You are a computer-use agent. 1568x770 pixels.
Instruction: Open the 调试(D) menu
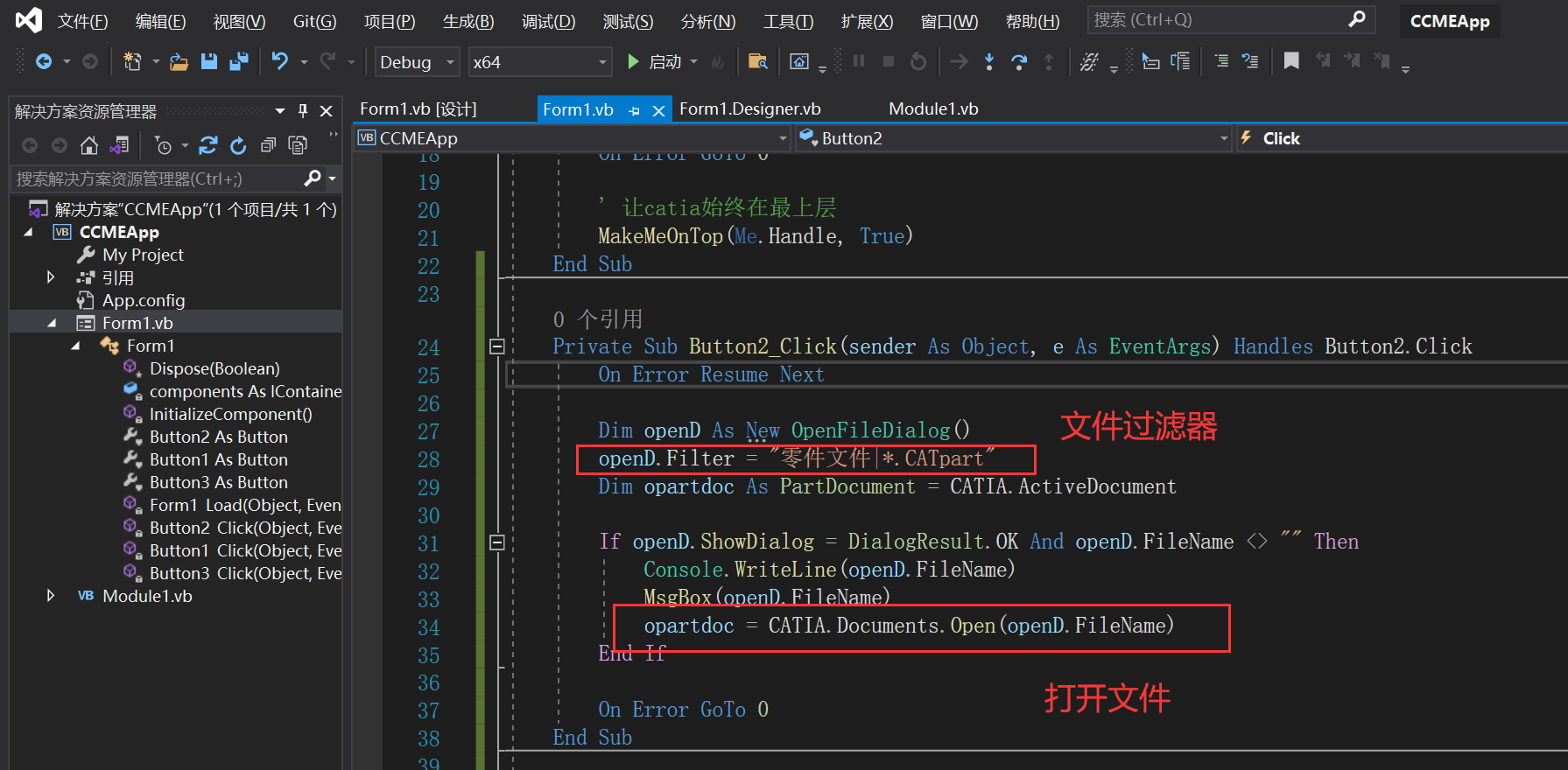548,21
